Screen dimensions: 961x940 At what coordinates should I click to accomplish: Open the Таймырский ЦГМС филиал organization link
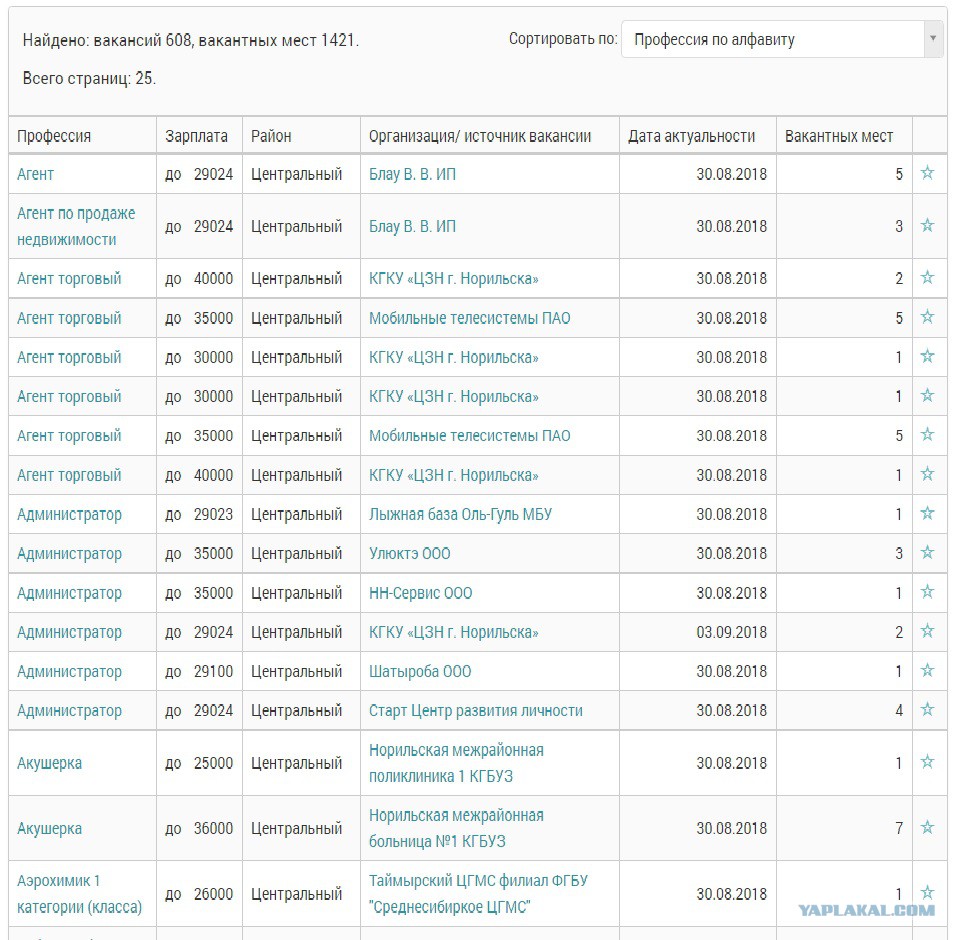478,893
